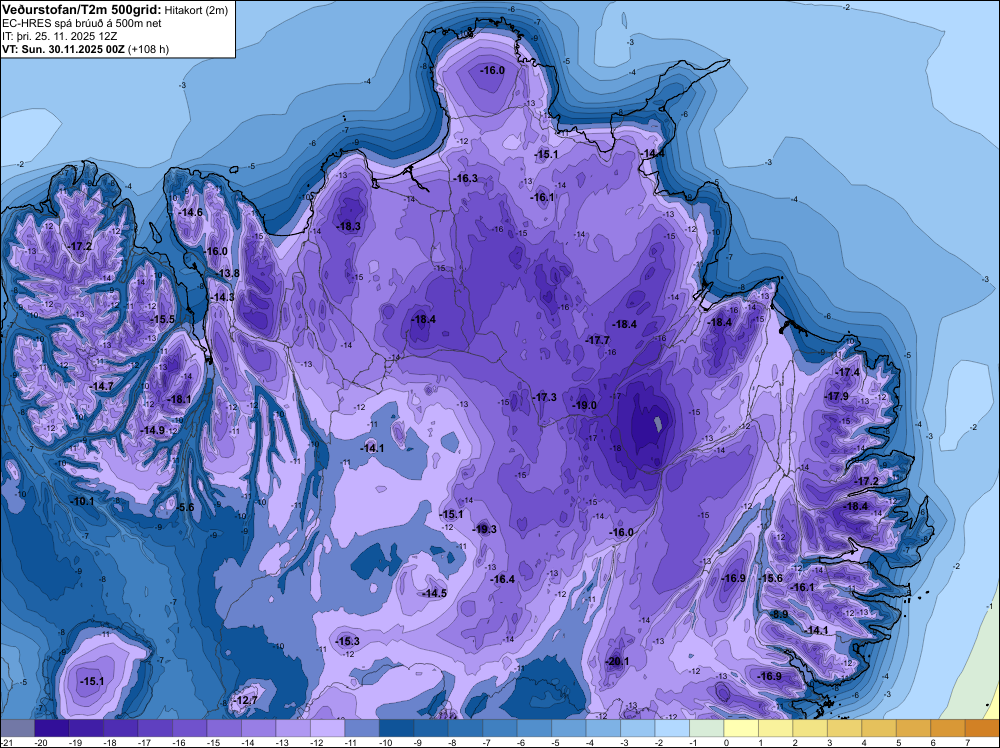Click the -11 legend color swatch

pos(362,728)
